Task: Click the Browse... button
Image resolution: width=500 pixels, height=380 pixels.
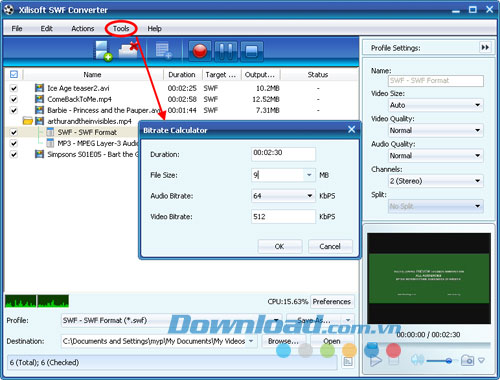Action: 283,341
